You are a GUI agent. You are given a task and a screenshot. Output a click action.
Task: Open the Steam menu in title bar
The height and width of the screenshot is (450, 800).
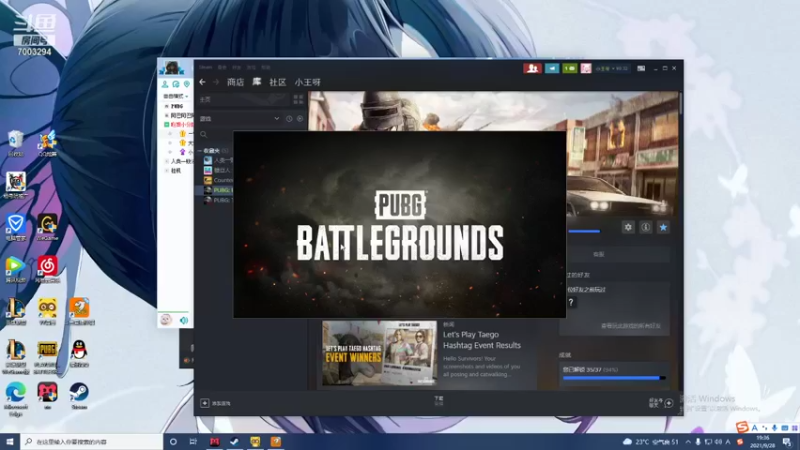206,67
